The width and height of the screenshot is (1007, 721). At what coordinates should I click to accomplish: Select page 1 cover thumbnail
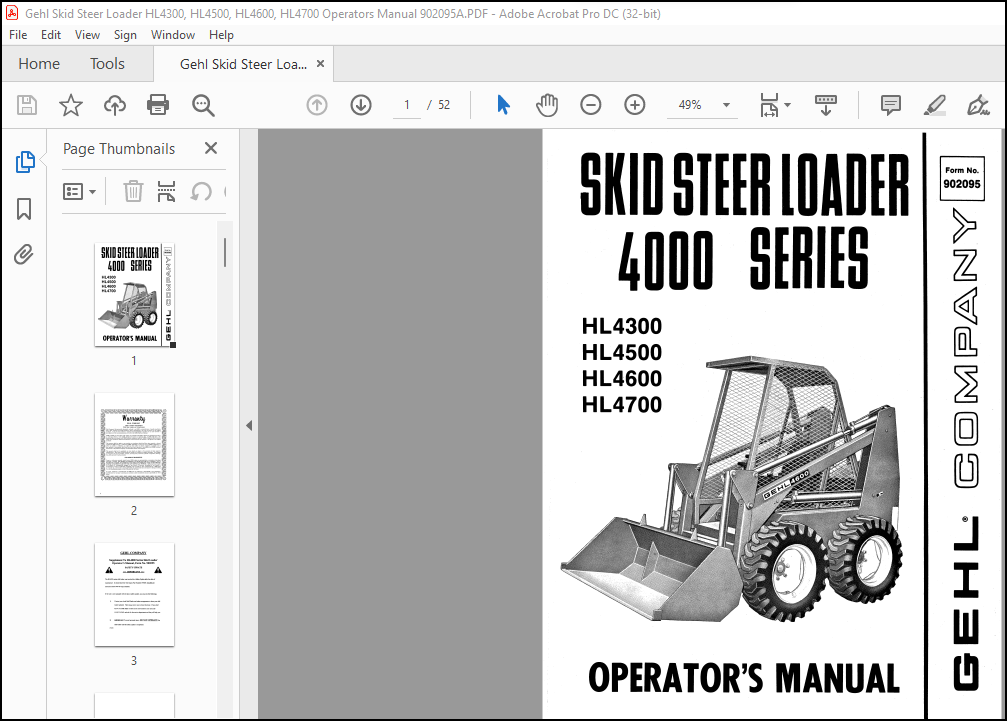pyautogui.click(x=134, y=295)
